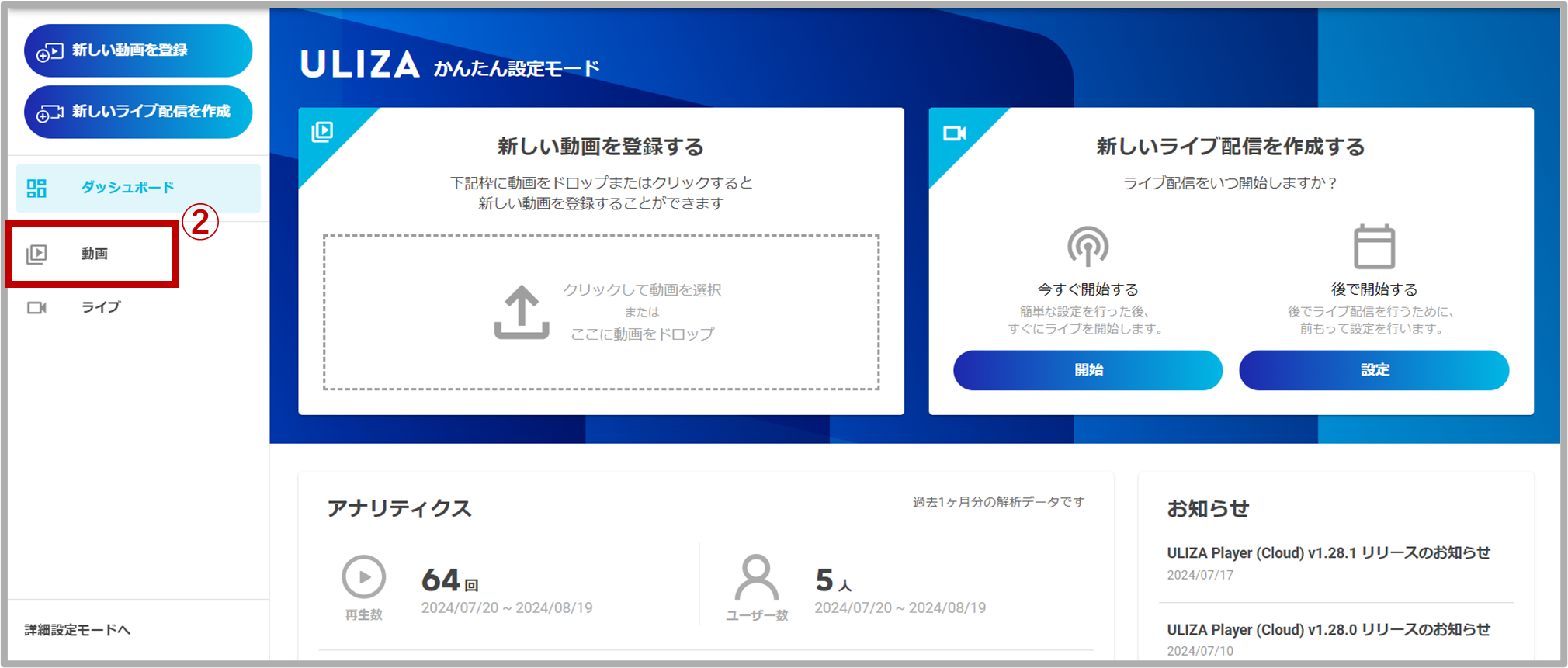This screenshot has width=1568, height=668.
Task: Click the camera icon on ライブ配信 card corner
Action: click(954, 133)
